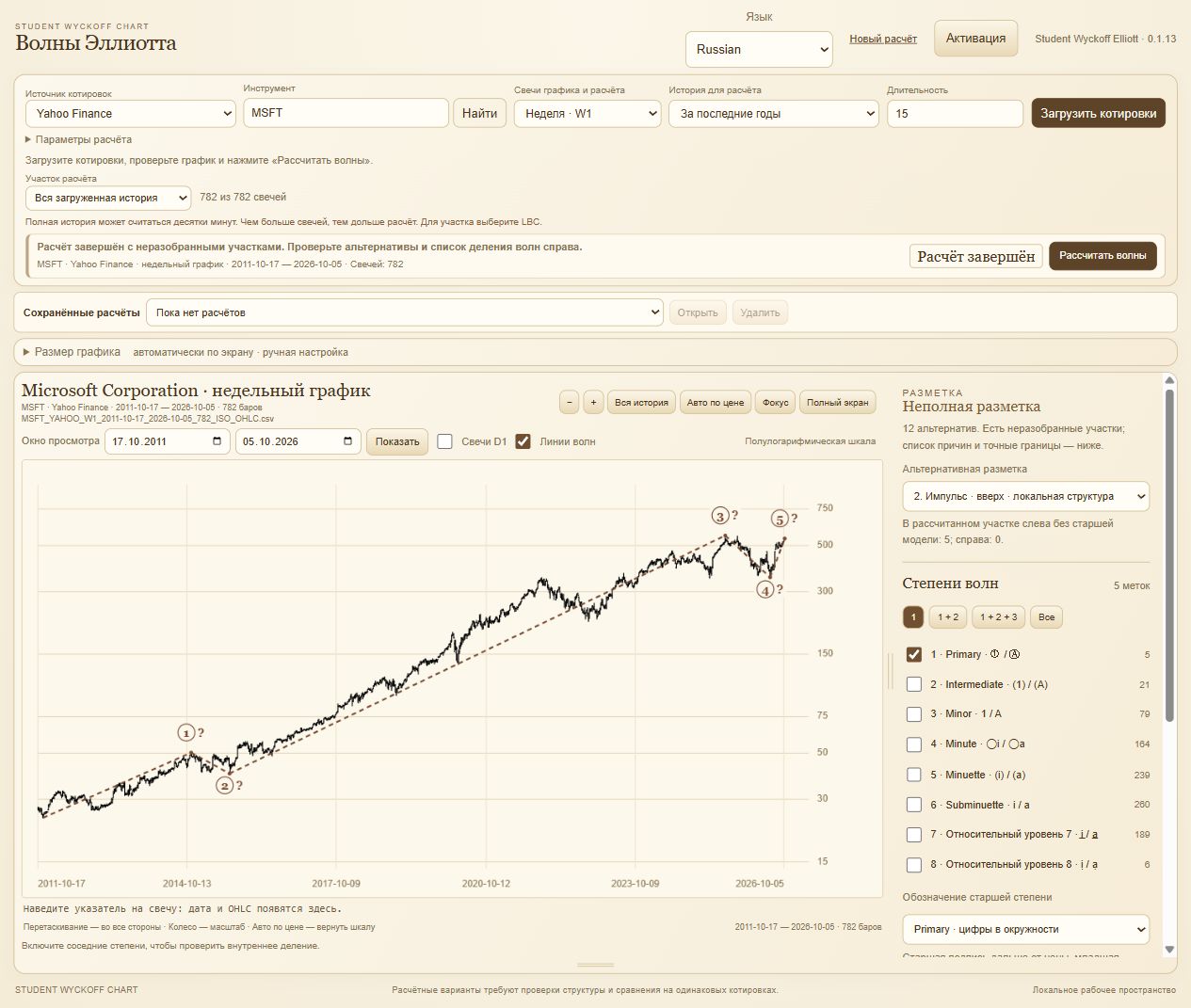Open calendar picker in end date field
This screenshot has width=1191, height=1008.
click(348, 441)
